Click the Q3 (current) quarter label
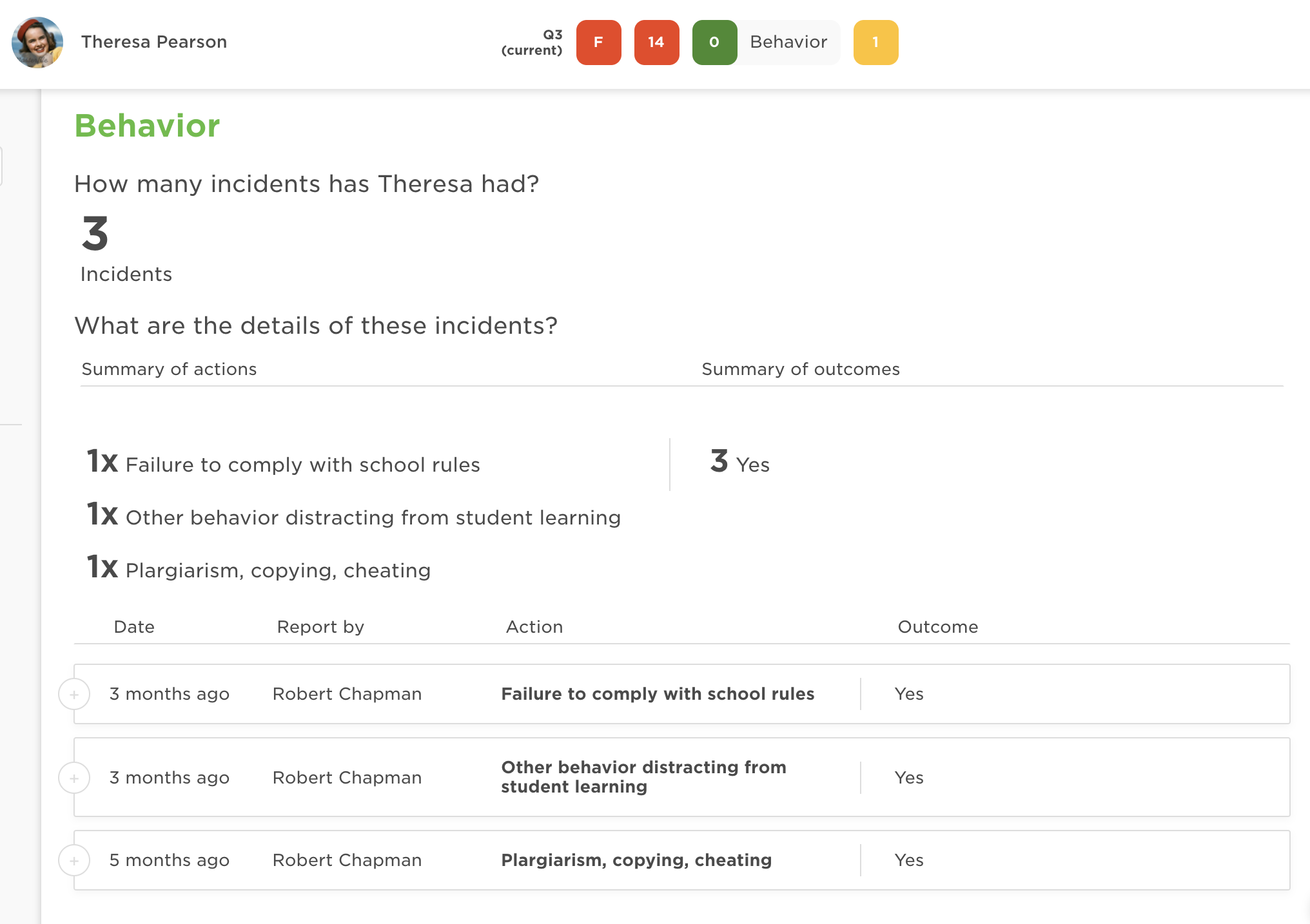The image size is (1310, 924). pyautogui.click(x=532, y=43)
